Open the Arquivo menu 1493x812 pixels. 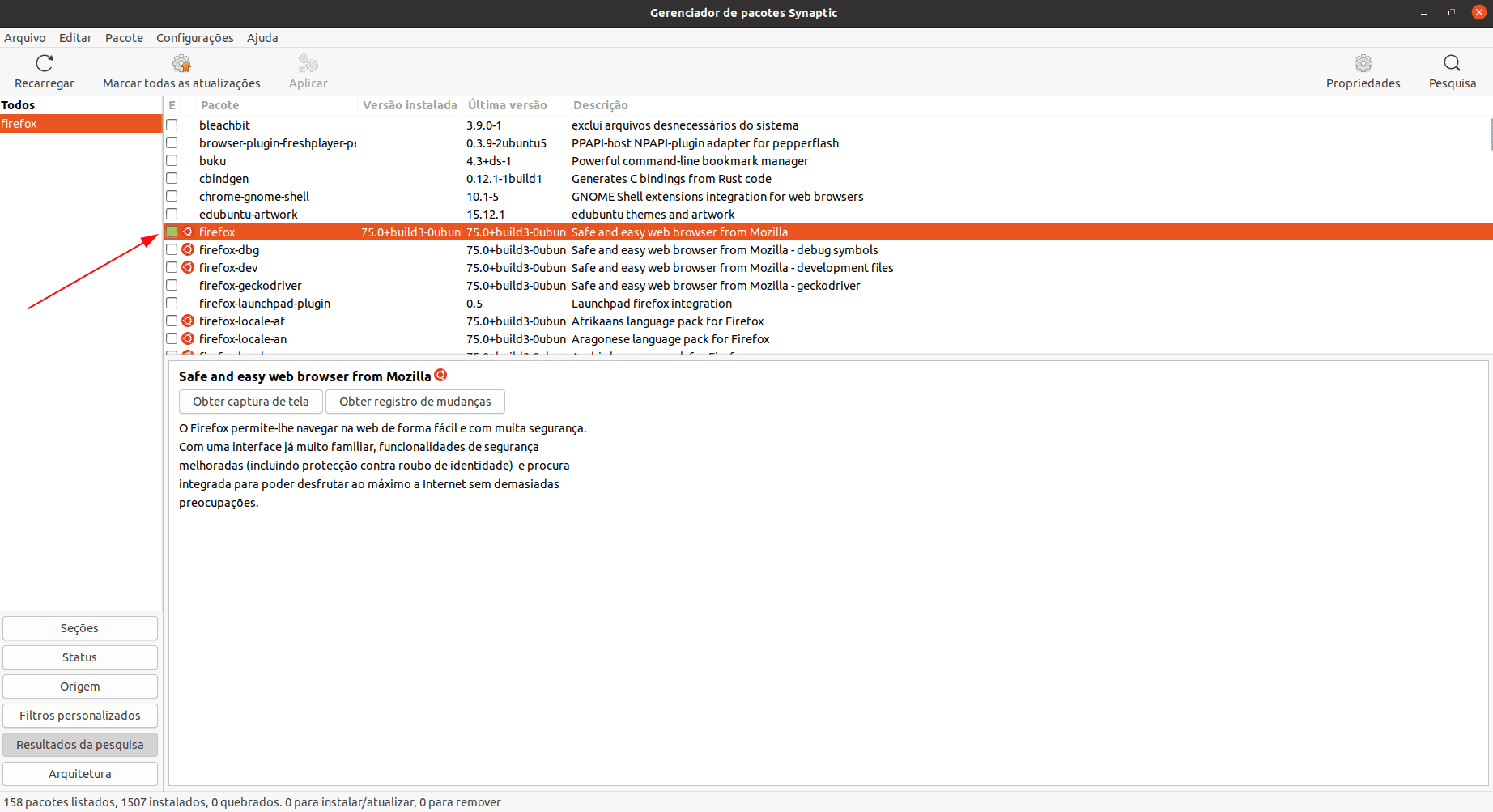pos(24,38)
